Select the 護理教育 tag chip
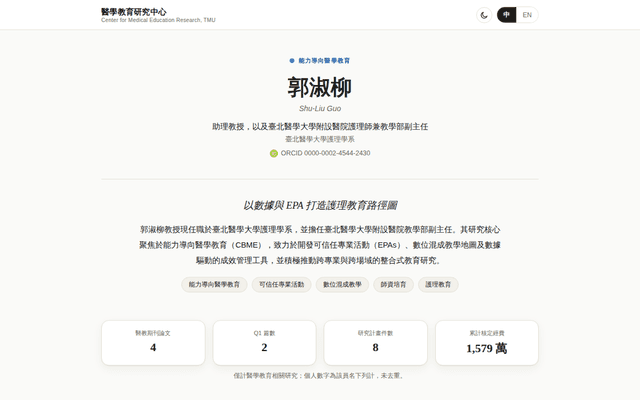Screen dimensions: 640x400 coord(438,284)
